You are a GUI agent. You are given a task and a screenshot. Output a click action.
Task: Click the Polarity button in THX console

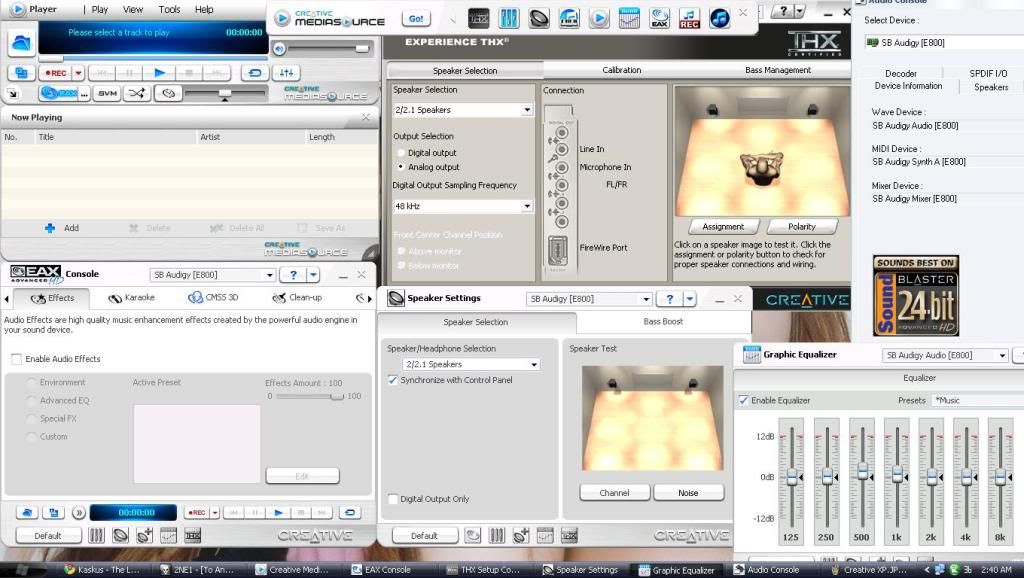tap(801, 227)
